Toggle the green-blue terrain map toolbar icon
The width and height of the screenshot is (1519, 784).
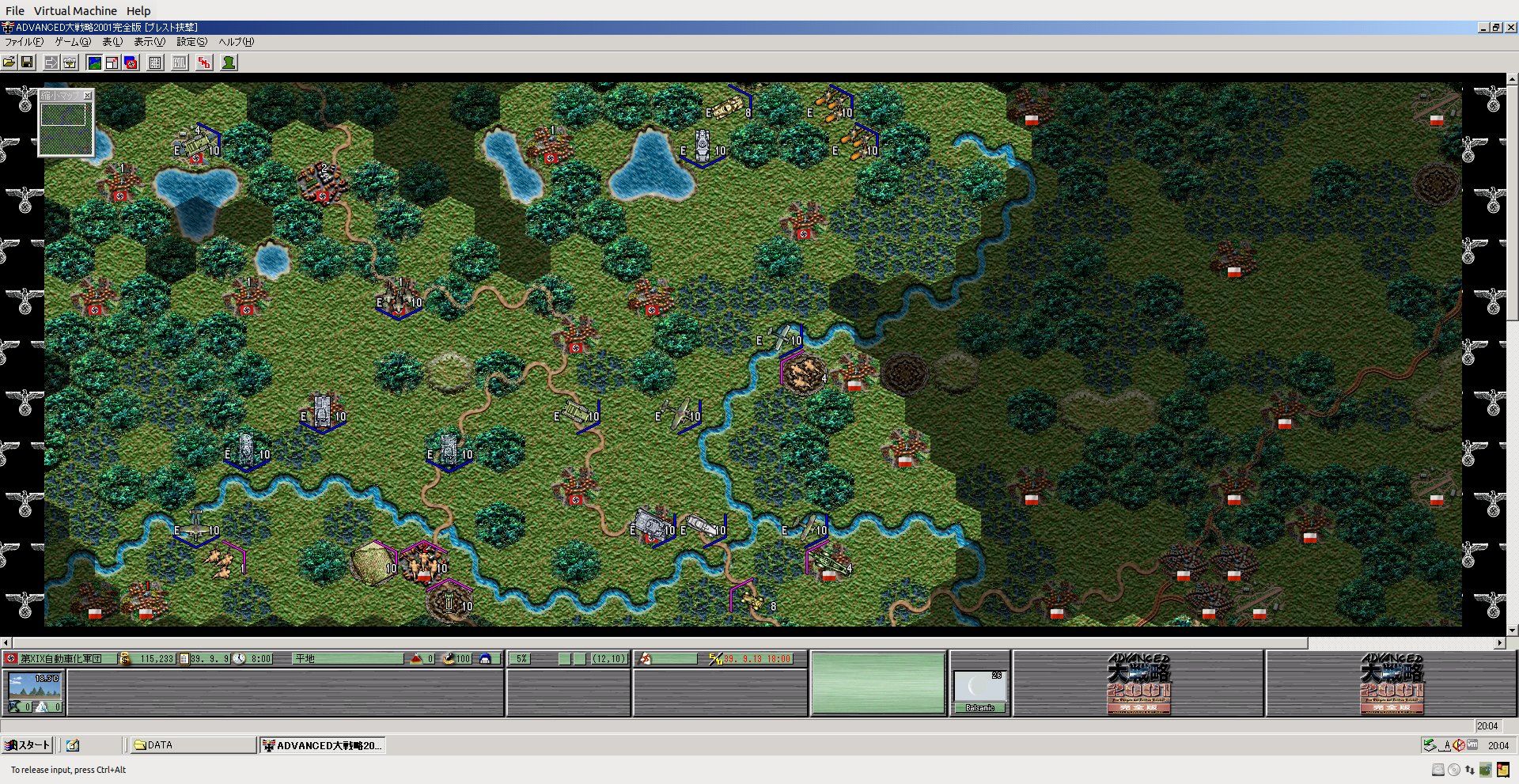click(x=95, y=62)
